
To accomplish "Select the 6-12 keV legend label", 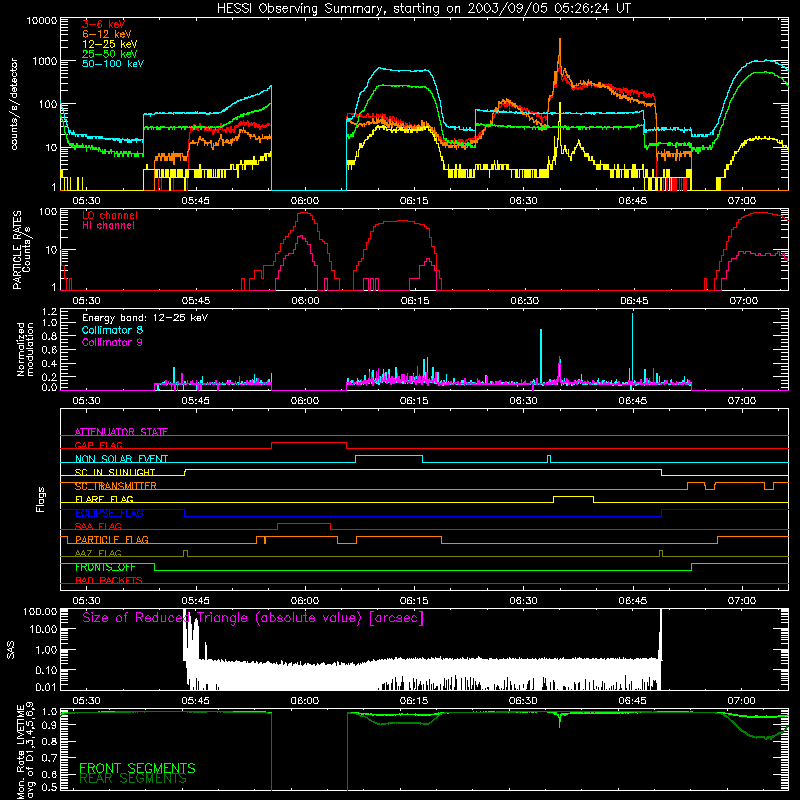I will (106, 34).
